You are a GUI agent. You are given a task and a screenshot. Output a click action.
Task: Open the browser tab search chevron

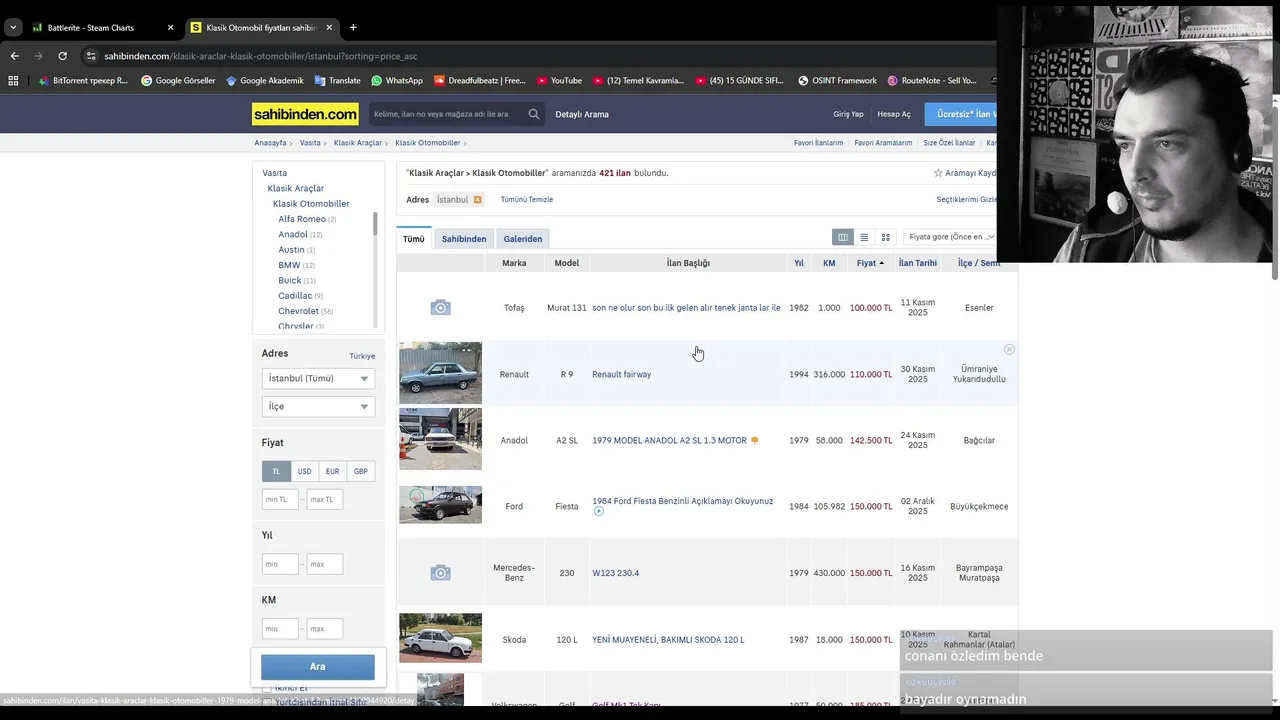13,27
